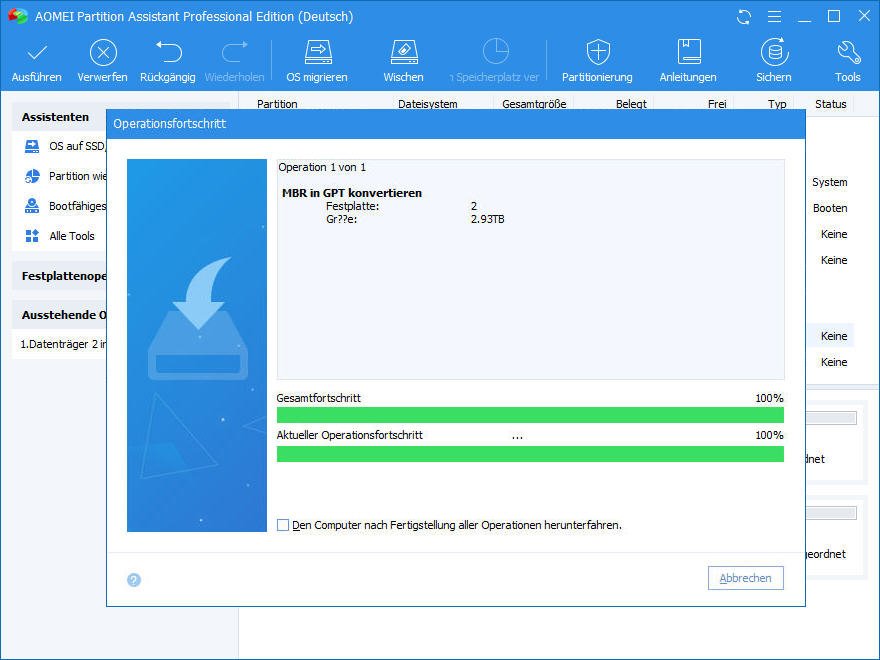Click the Frei column header
This screenshot has height=660, width=880.
(717, 104)
